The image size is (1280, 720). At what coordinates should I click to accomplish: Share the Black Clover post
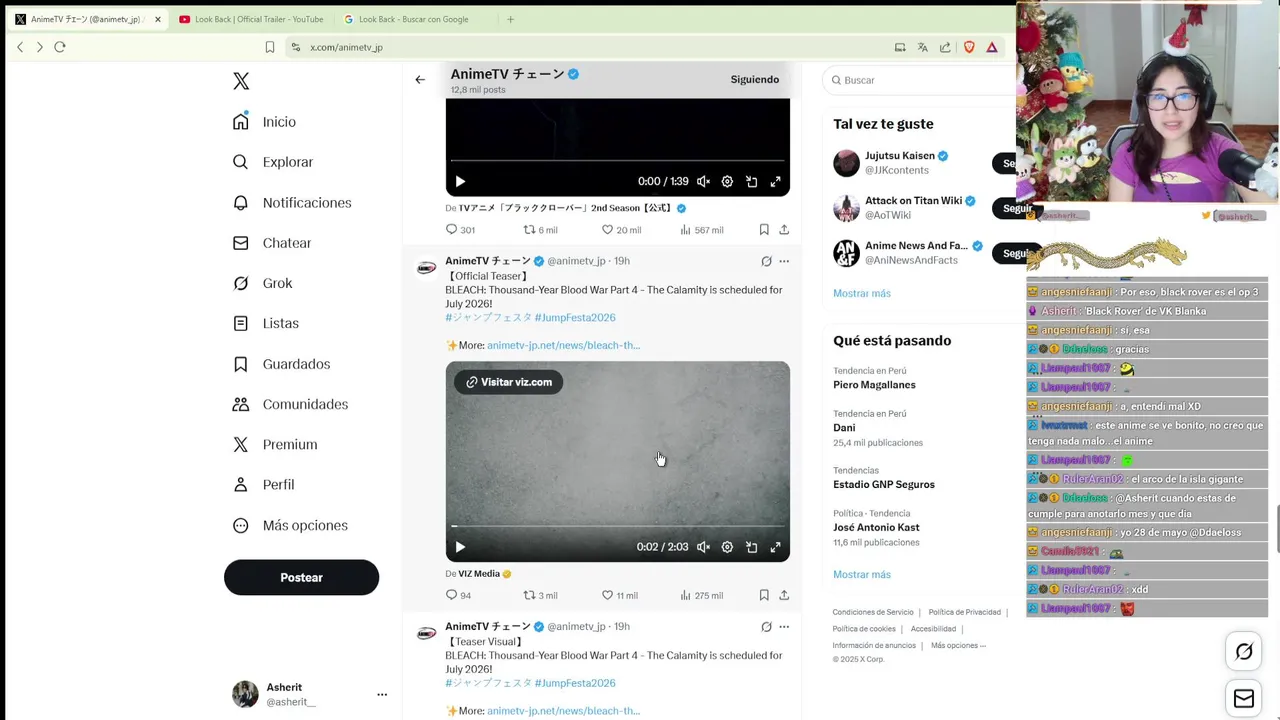[x=784, y=230]
